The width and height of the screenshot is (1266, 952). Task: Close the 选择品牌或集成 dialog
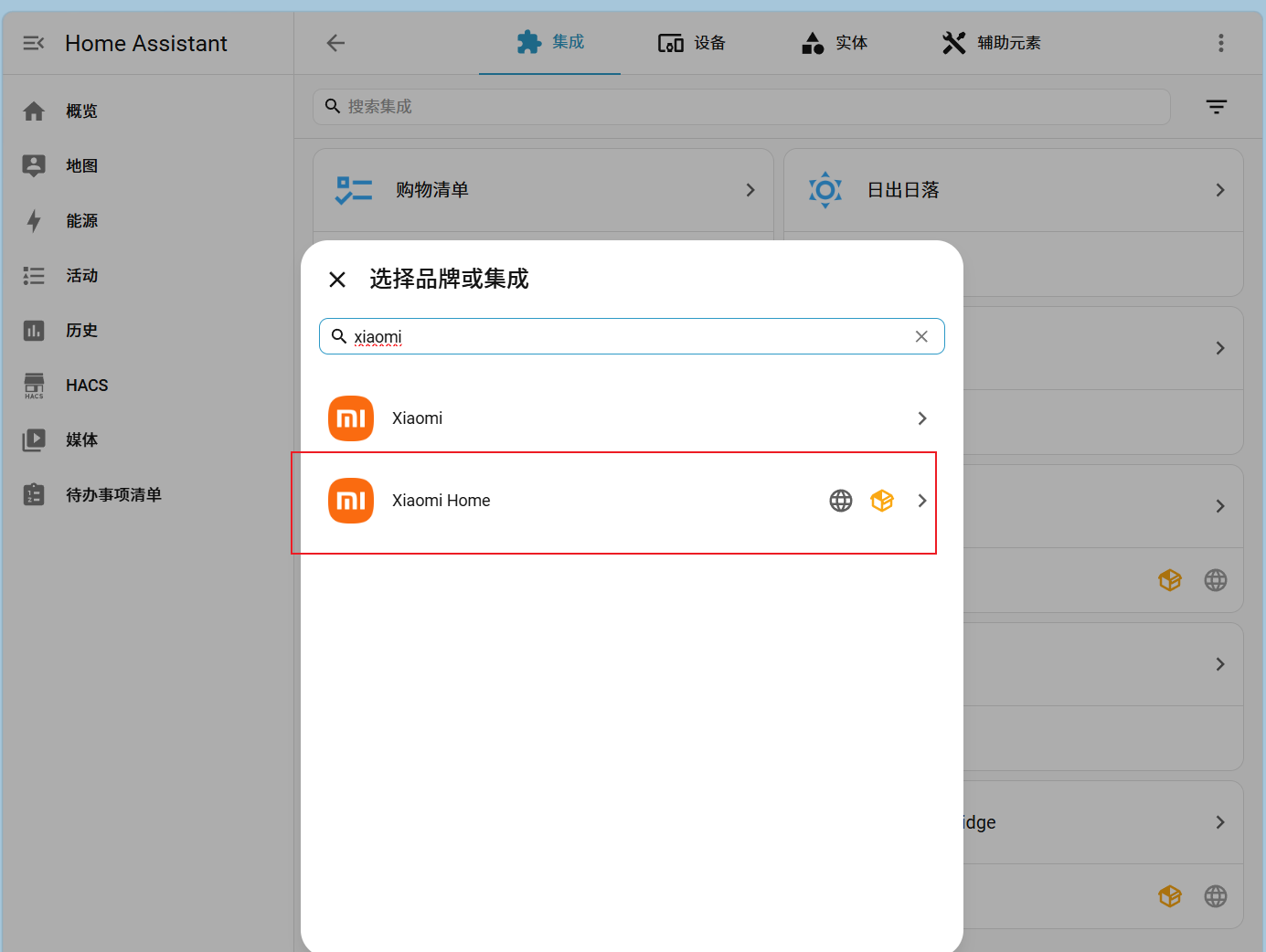point(336,279)
